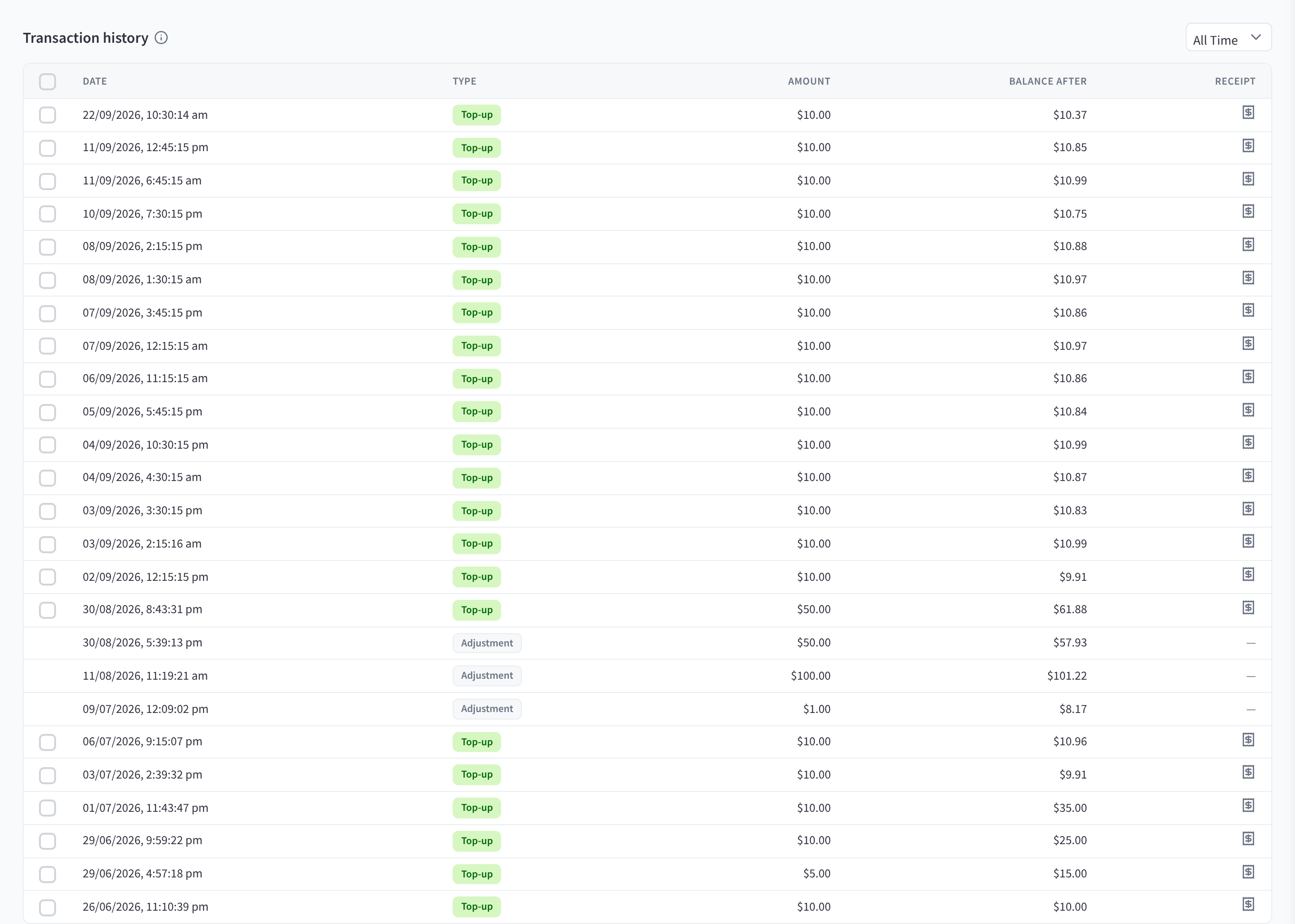
Task: Download receipt for 08/09/2026 2:15:15 pm top-up
Action: (1248, 245)
